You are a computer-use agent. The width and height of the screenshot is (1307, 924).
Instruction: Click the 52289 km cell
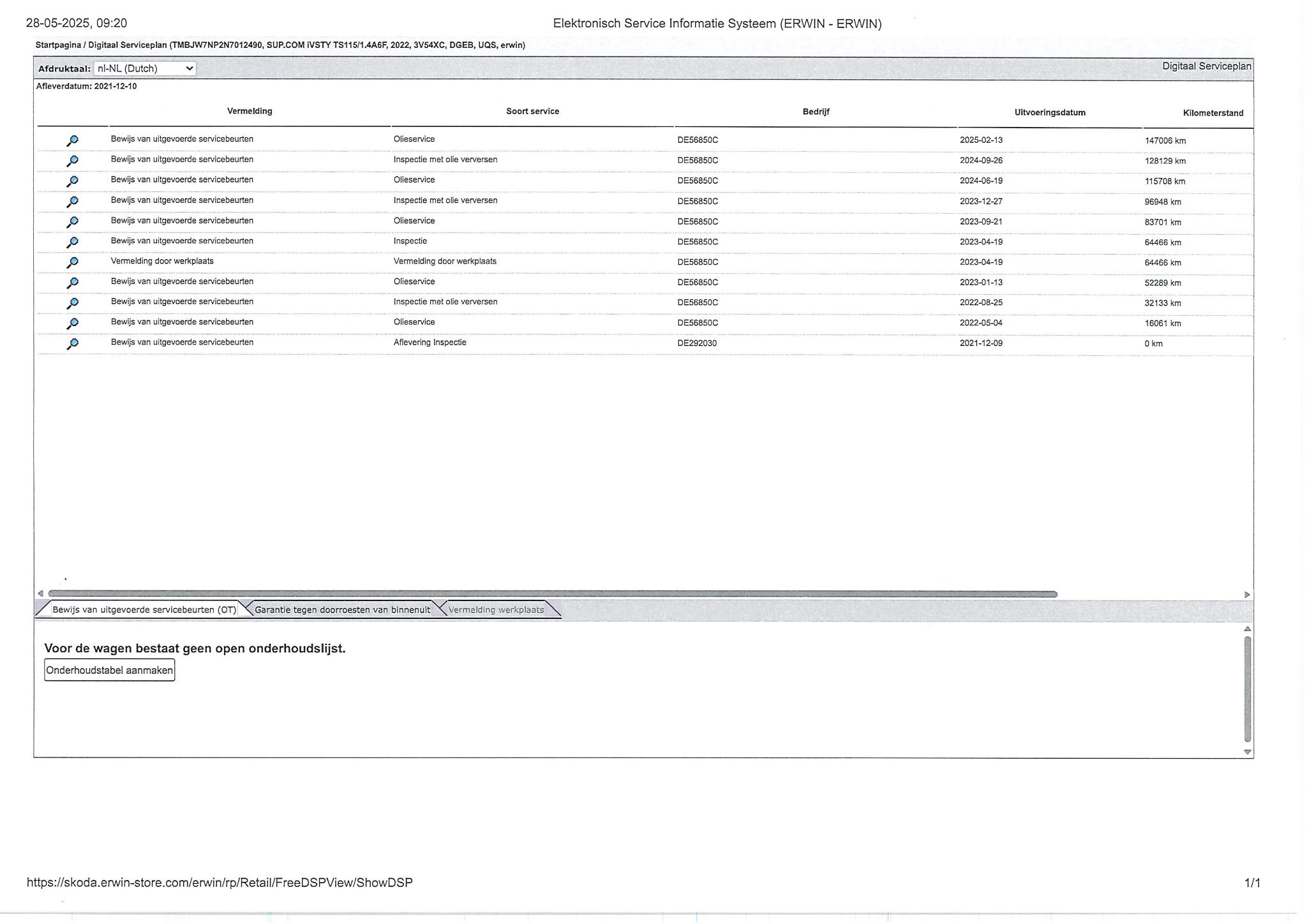(1163, 283)
